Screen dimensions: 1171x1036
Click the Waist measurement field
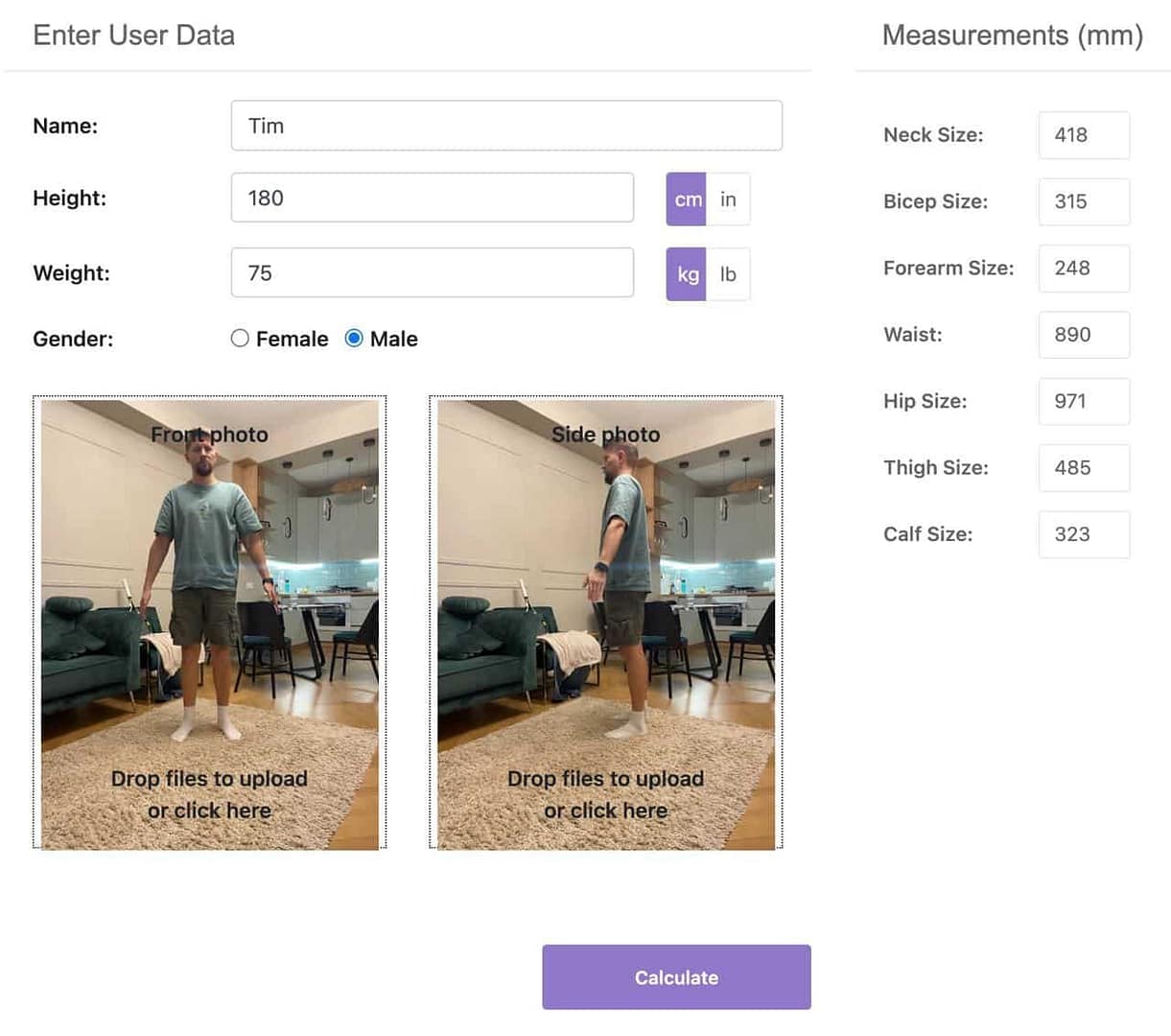click(1083, 335)
